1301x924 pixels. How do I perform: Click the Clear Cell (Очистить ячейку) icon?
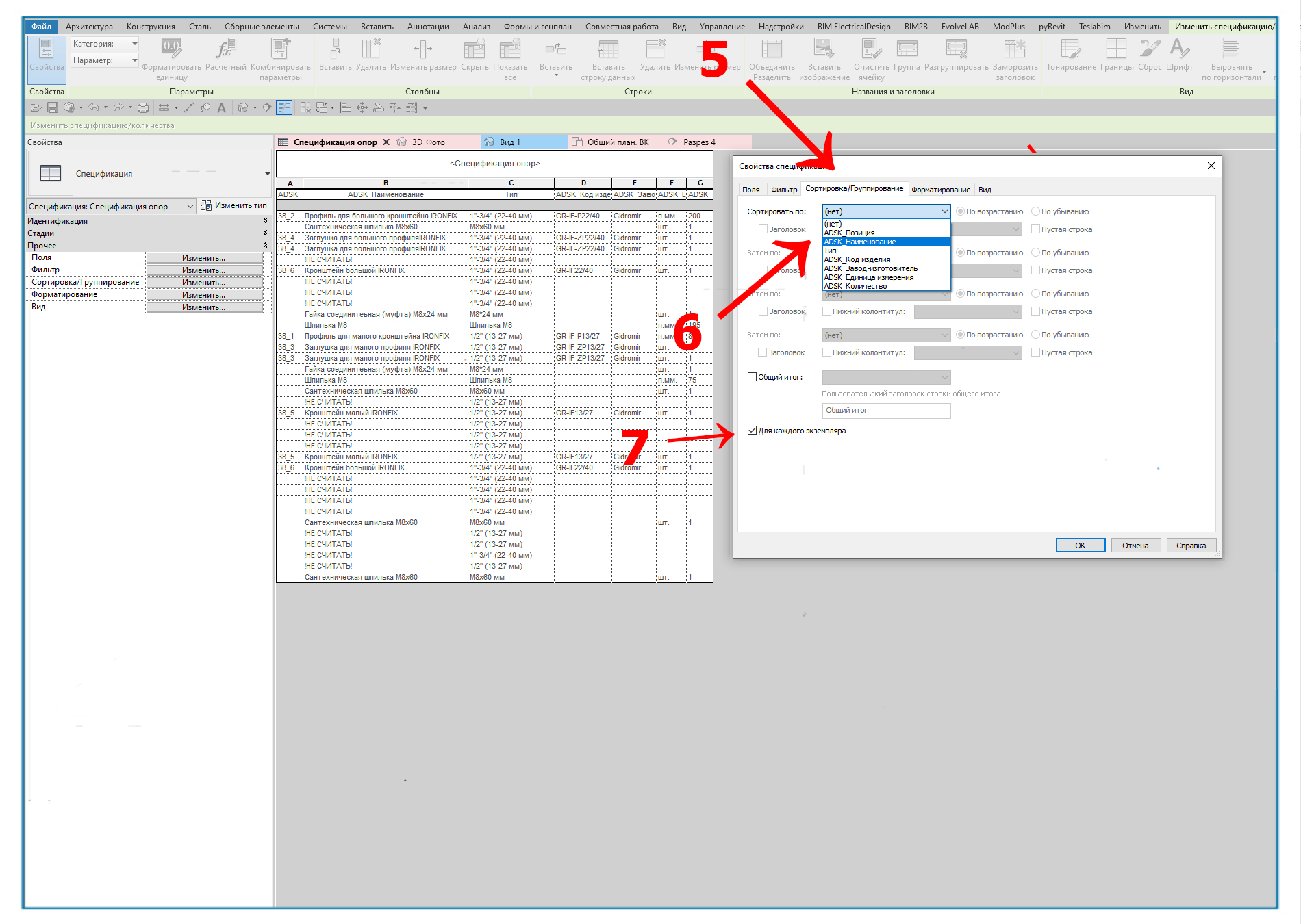click(871, 49)
